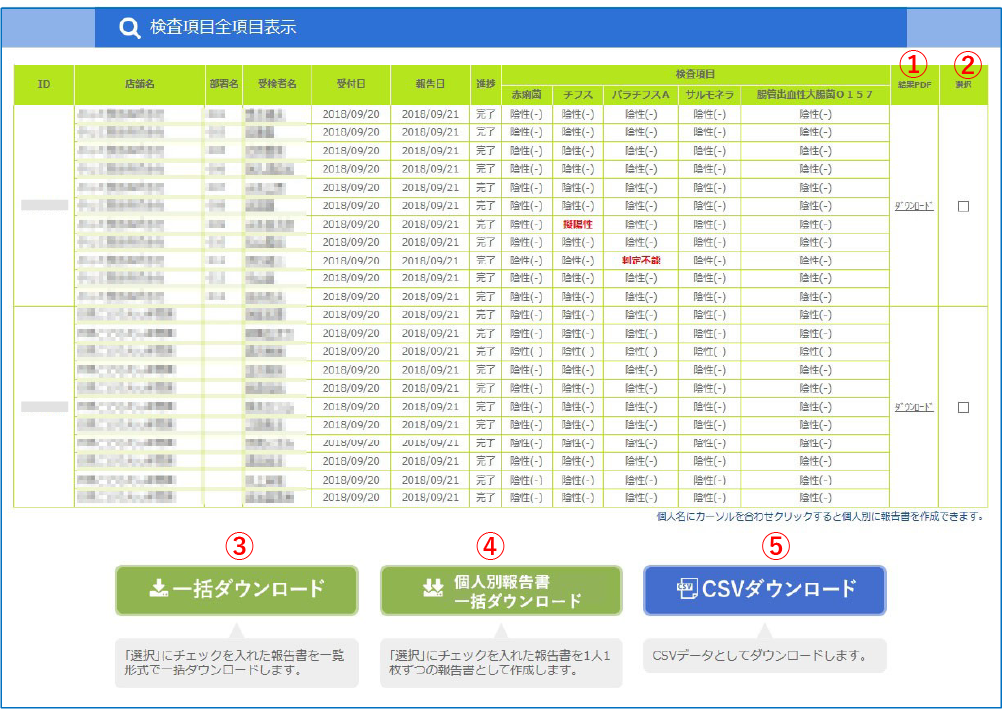Screen dimensions: 1003x709
Task: Click the red 擬陽性 result cell
Action: tap(578, 225)
